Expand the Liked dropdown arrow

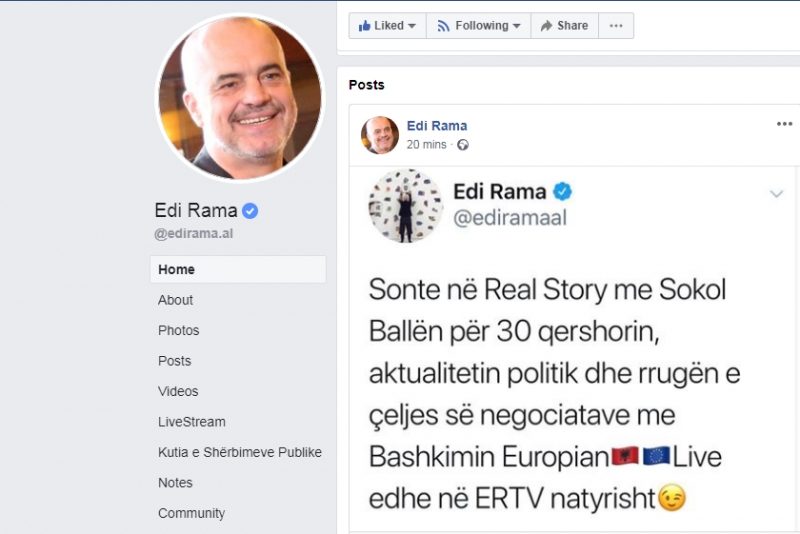[x=412, y=26]
